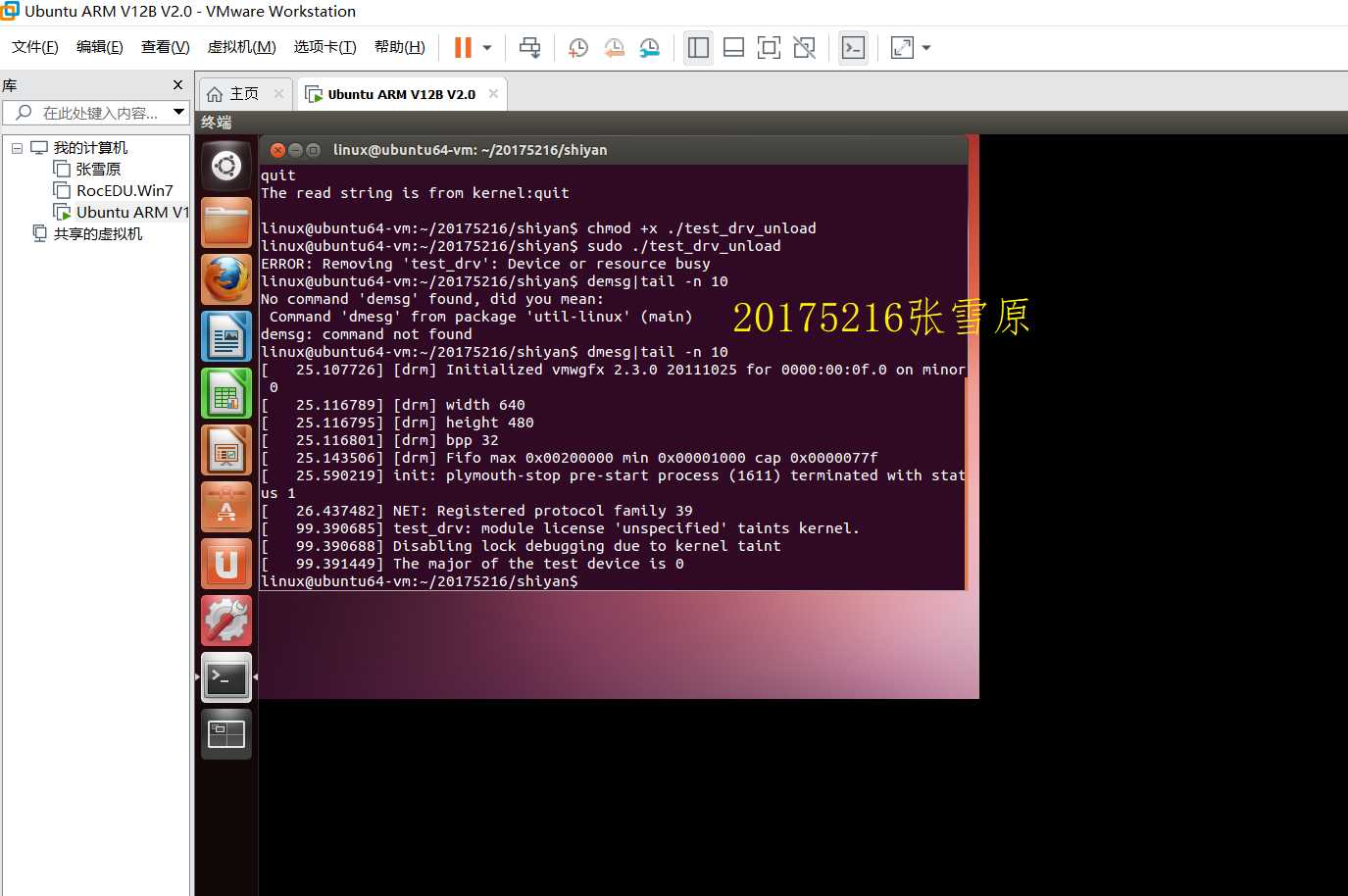1348x896 pixels.
Task: Open the power options dropdown arrow
Action: pyautogui.click(x=487, y=47)
